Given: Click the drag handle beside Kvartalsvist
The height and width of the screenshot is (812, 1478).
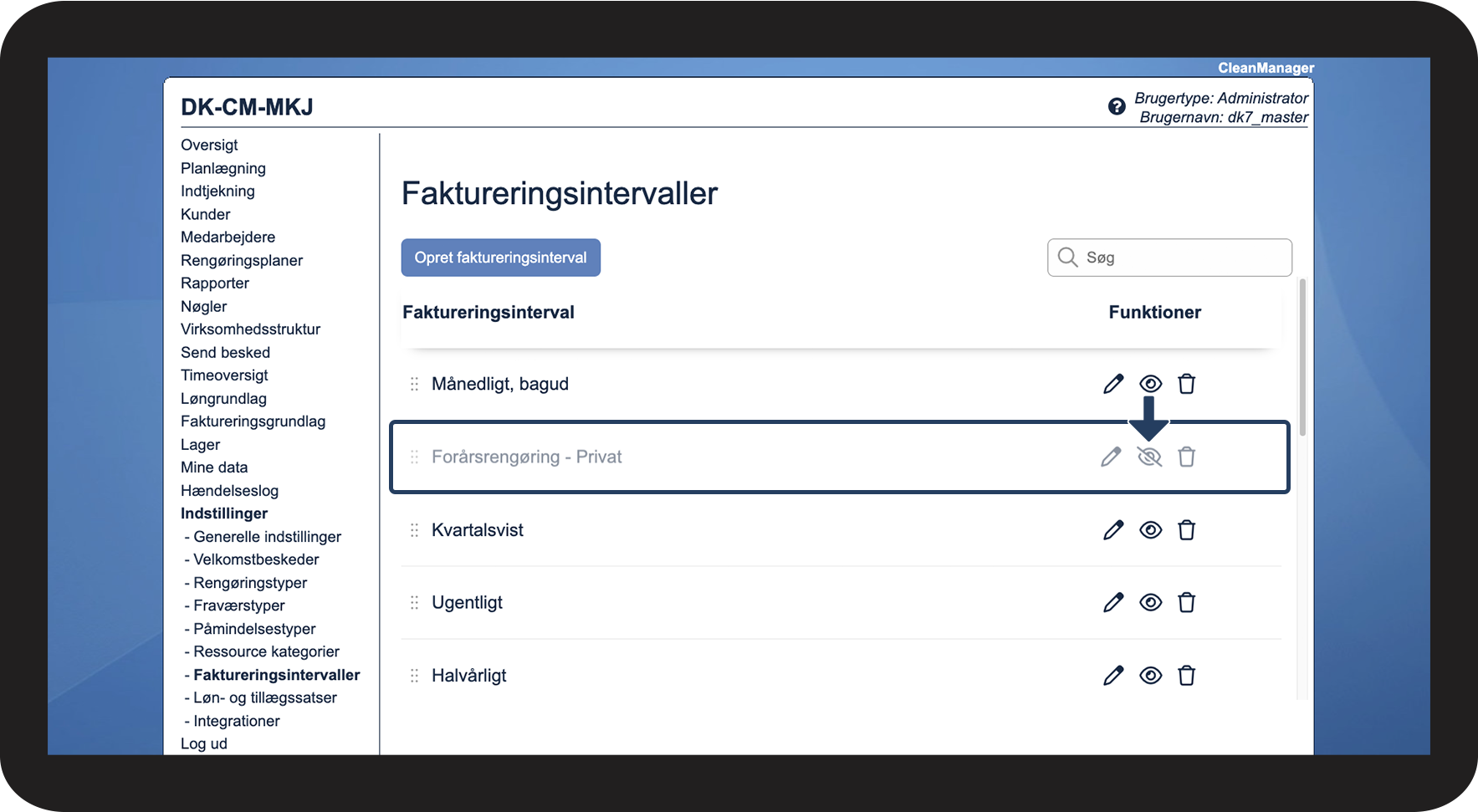Looking at the screenshot, I should click(x=414, y=530).
